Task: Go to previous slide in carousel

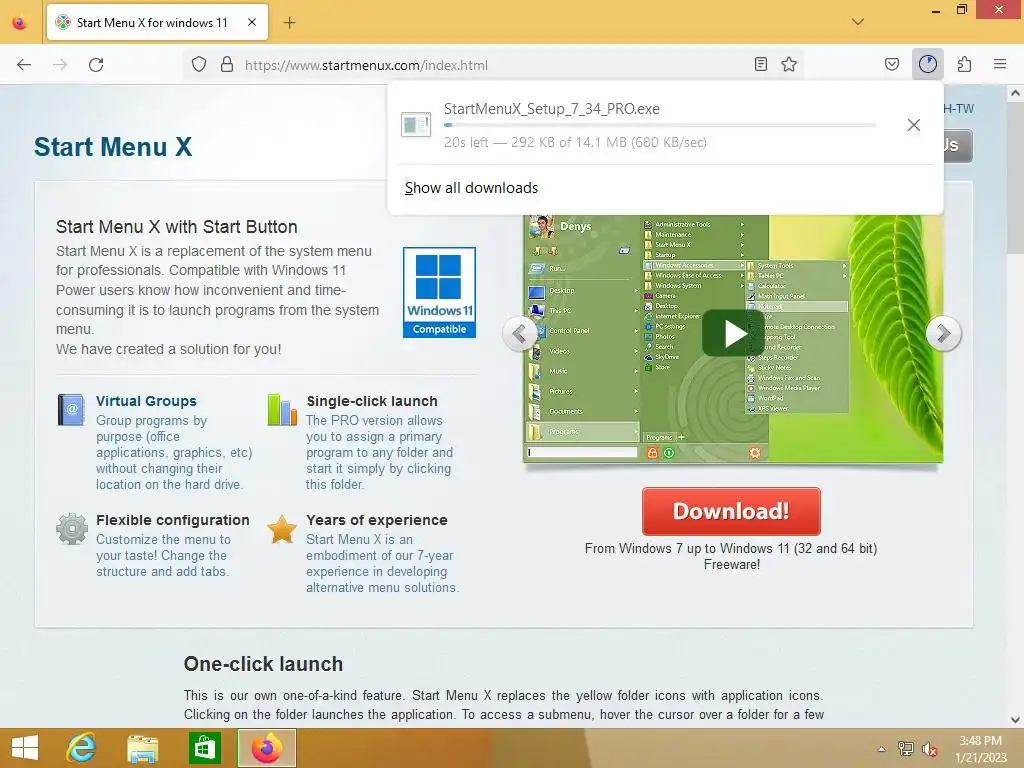Action: point(520,334)
